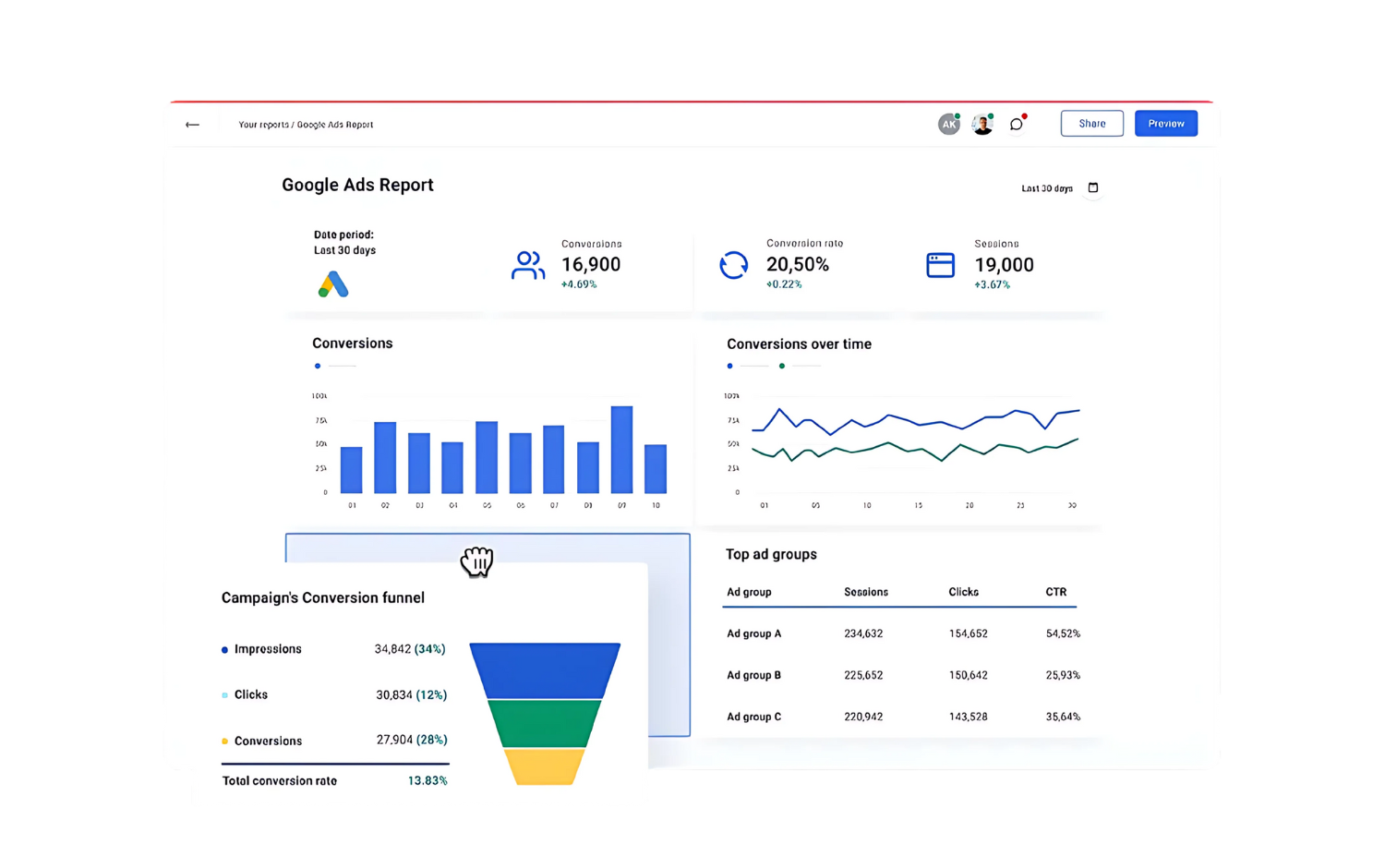
Task: Click the calendar icon beside Last 30 days
Action: (x=1093, y=188)
